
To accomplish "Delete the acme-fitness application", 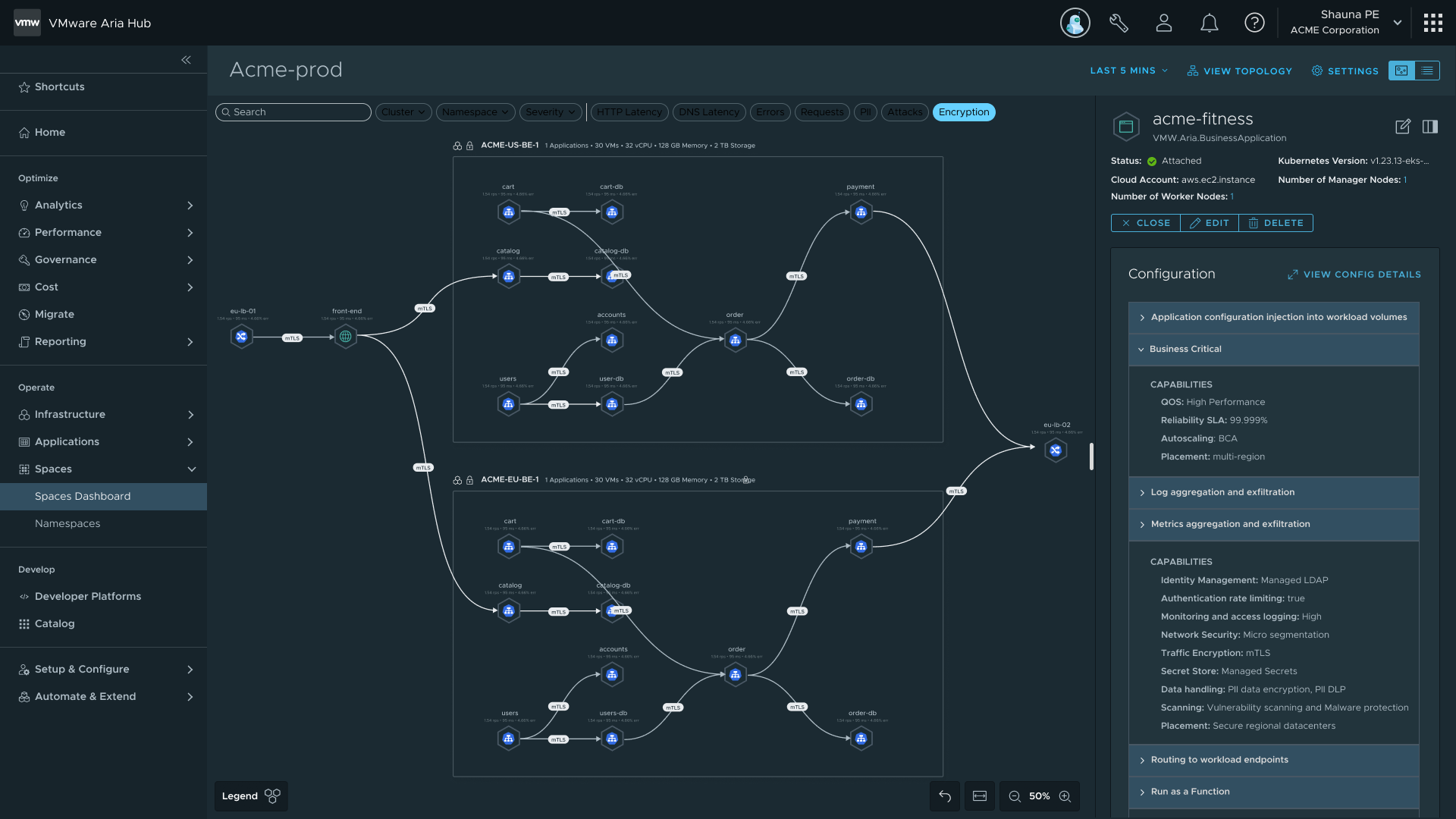I will 1276,223.
